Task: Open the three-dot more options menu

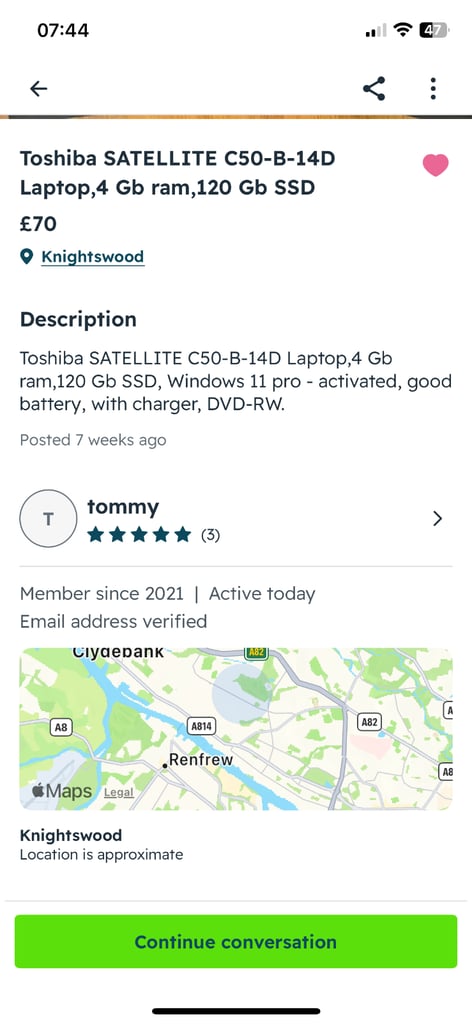Action: click(x=433, y=89)
